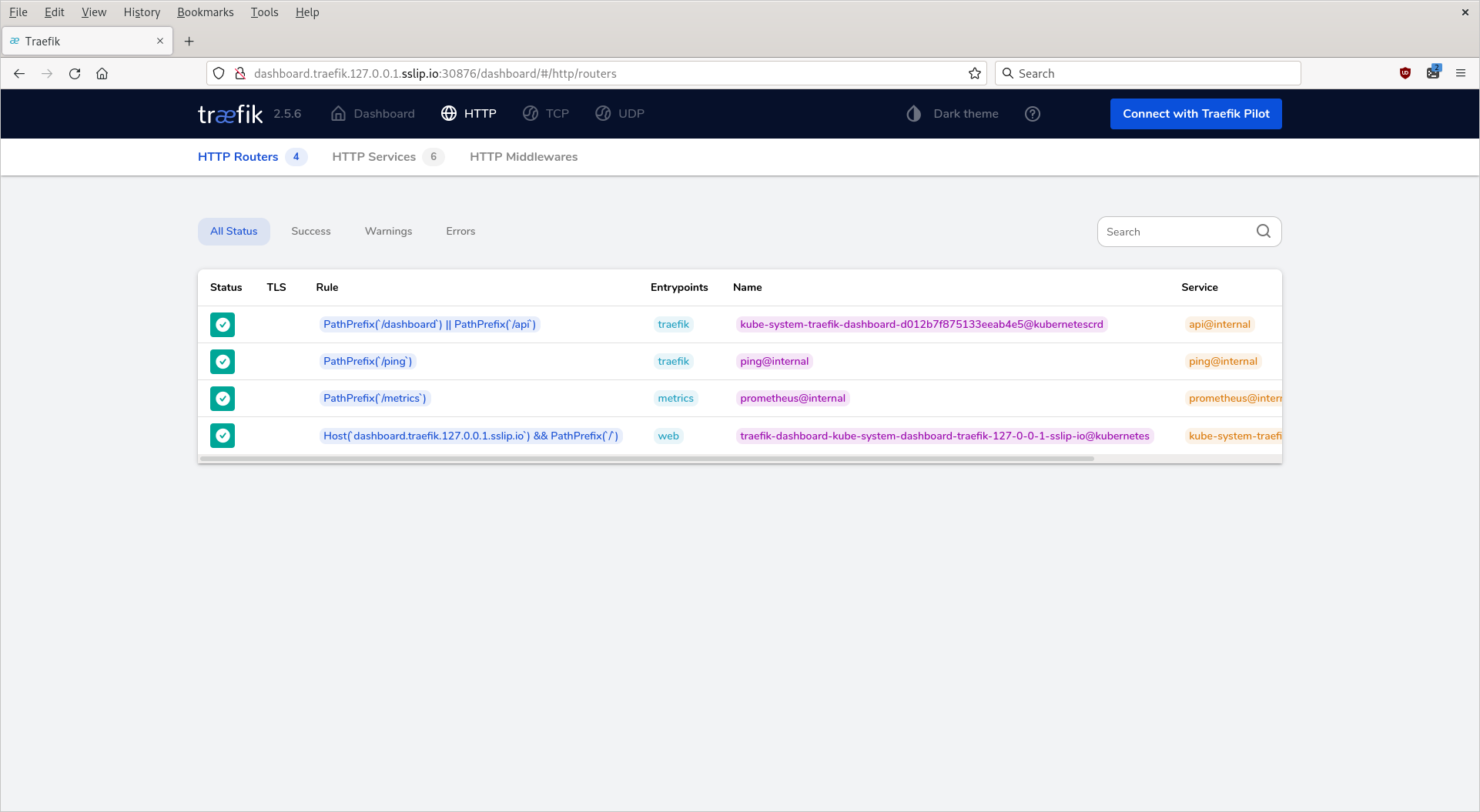Click the Dashboard navigation label

(384, 114)
